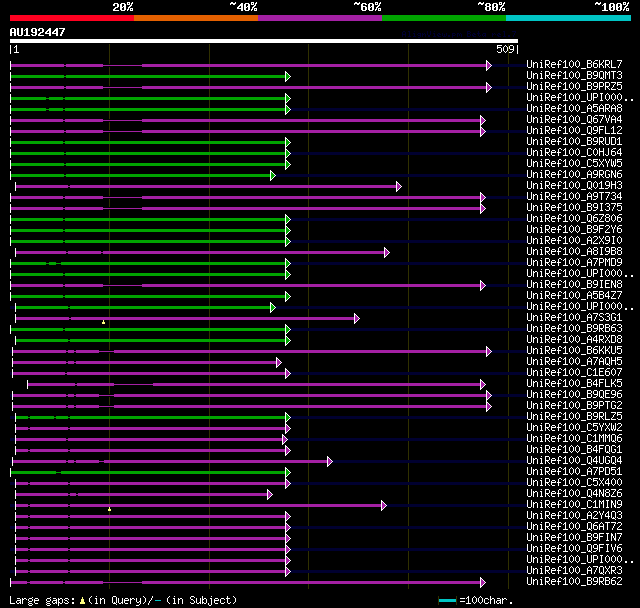Select the UniRef100_C5X400 subject name
Screen dimensions: 640x608
574,483
